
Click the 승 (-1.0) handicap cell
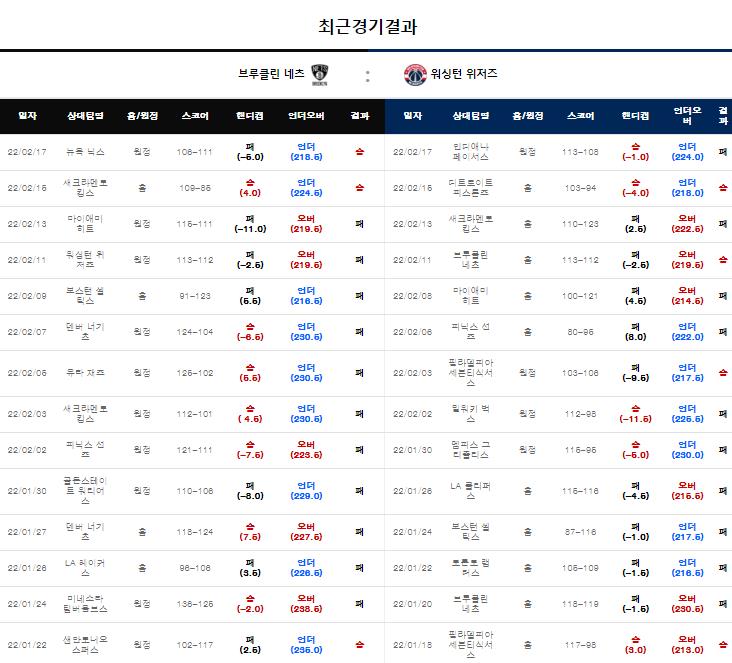tap(635, 152)
